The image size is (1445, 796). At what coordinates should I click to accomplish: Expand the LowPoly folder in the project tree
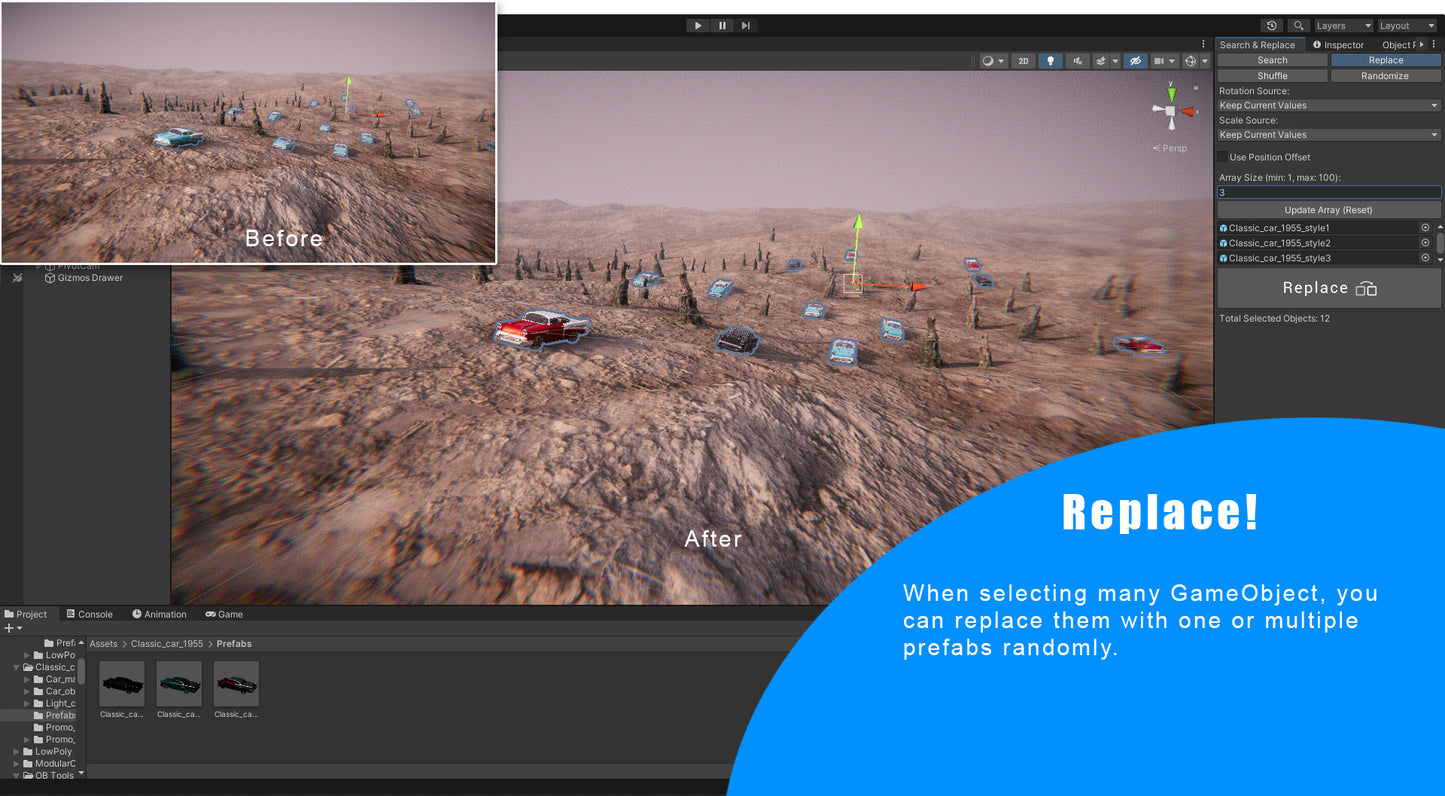tap(17, 751)
